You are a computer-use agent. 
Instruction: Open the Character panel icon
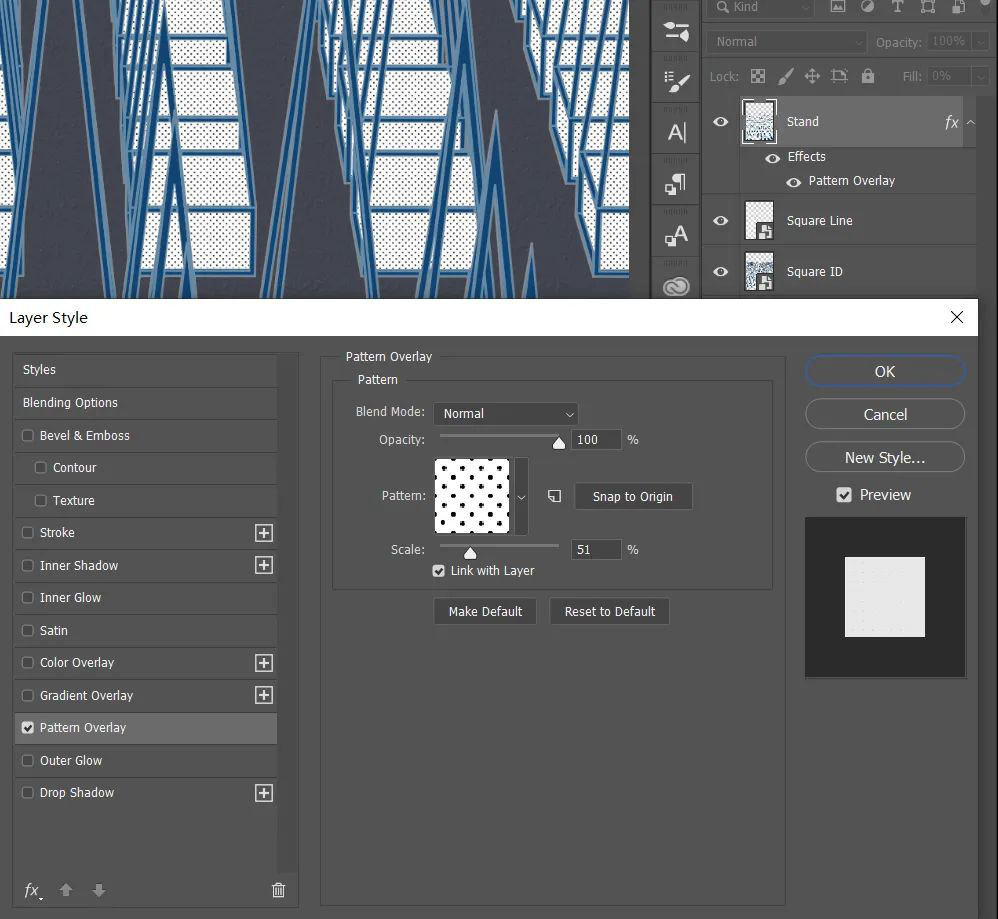pyautogui.click(x=677, y=132)
